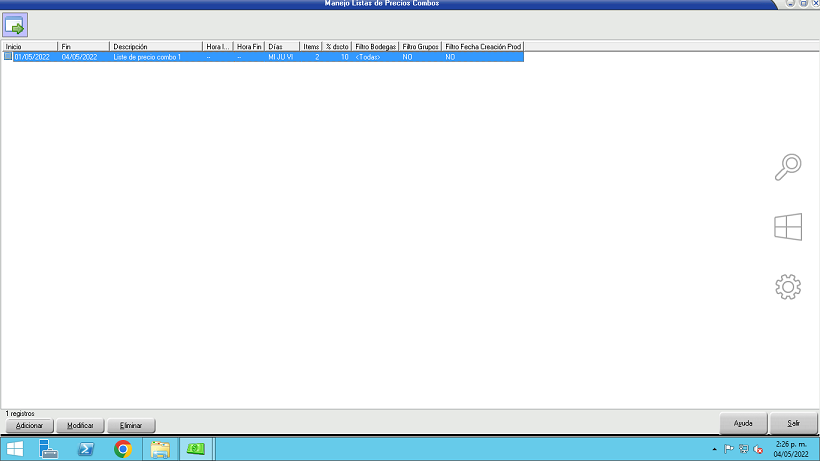Viewport: 820px width, 461px height.
Task: Sort list by the Inicio column header
Action: coord(30,46)
